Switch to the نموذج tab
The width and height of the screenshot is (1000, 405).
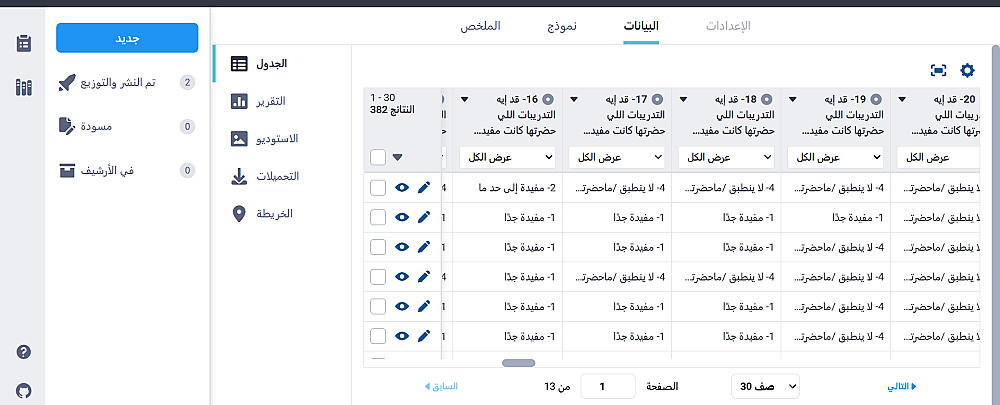pos(560,25)
